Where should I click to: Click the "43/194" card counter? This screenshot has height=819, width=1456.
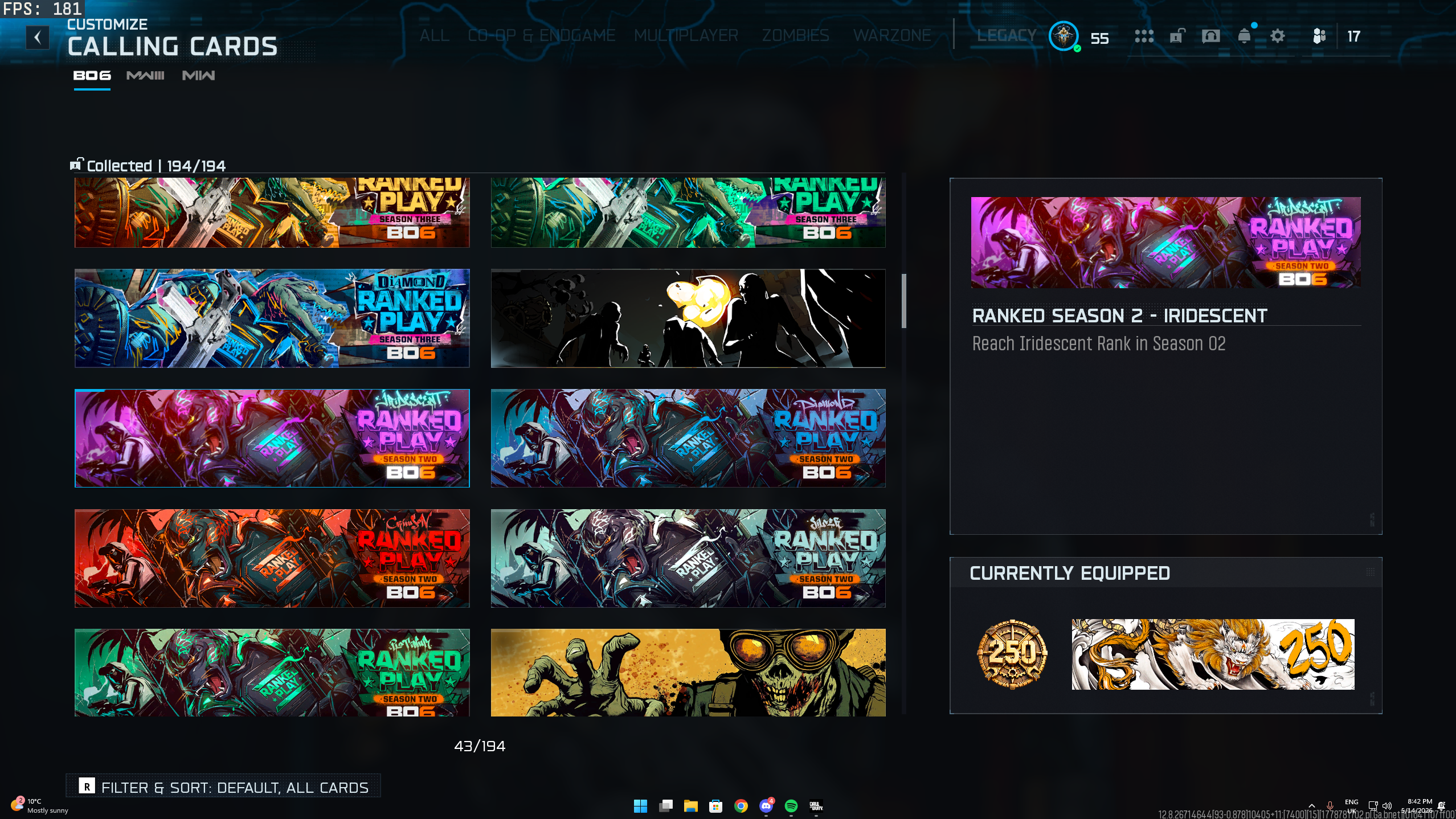point(480,746)
